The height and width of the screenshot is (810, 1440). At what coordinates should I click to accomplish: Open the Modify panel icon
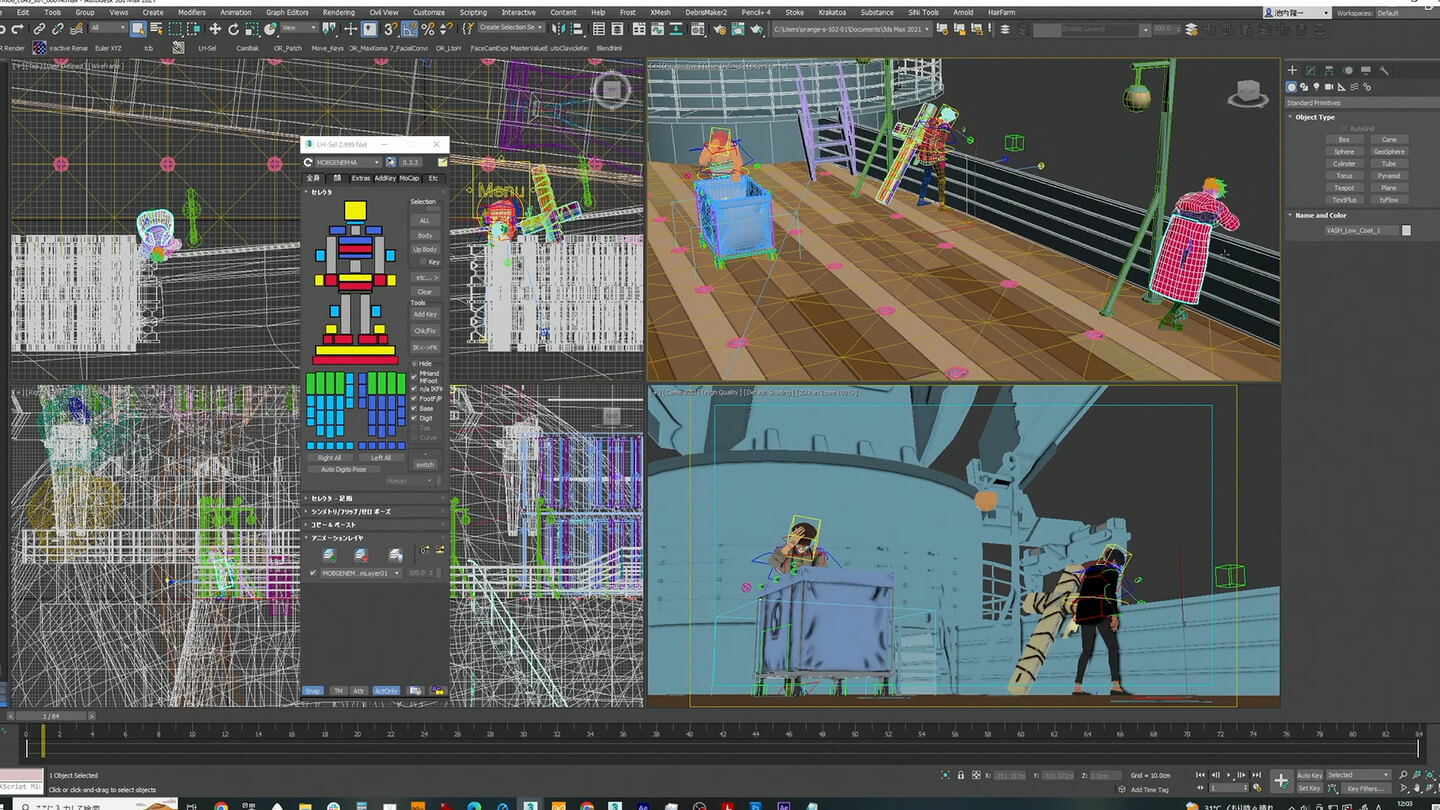point(1311,70)
